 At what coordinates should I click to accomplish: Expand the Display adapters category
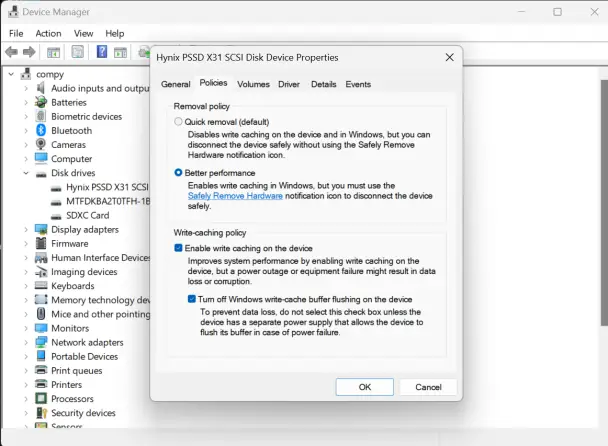coord(26,230)
